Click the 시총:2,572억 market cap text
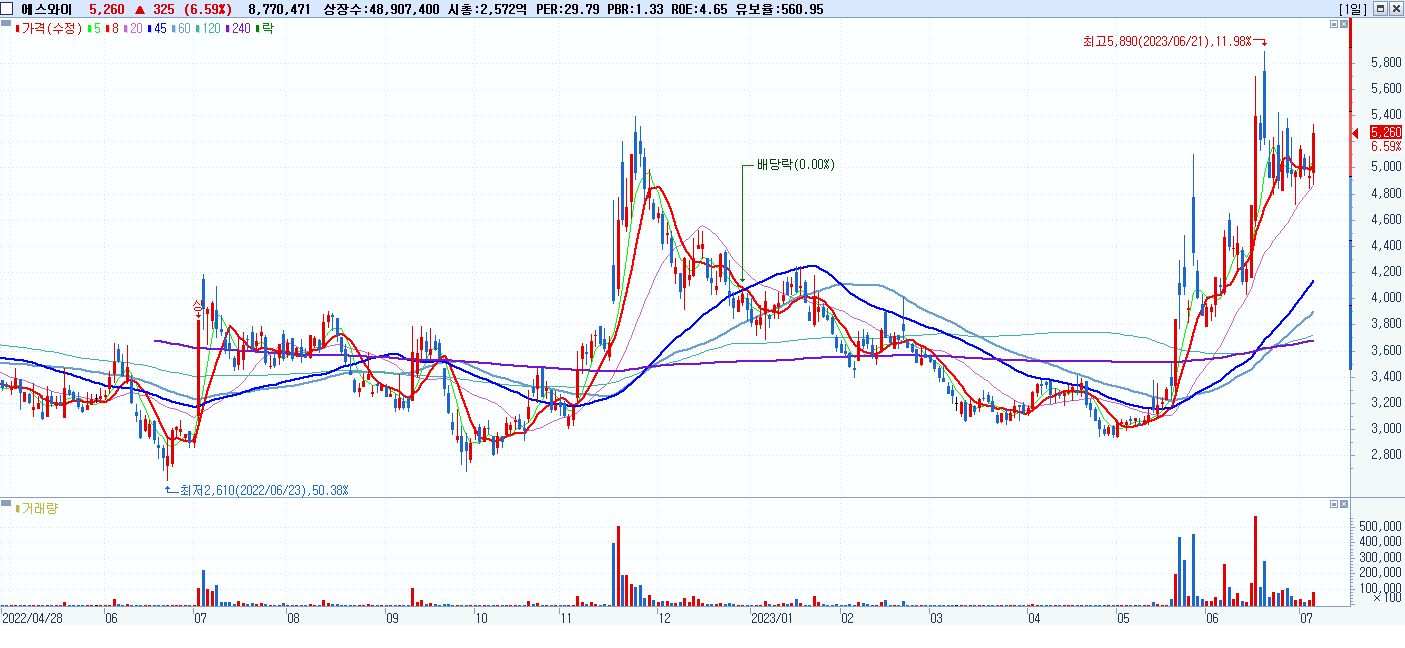The width and height of the screenshot is (1405, 648). (x=487, y=8)
